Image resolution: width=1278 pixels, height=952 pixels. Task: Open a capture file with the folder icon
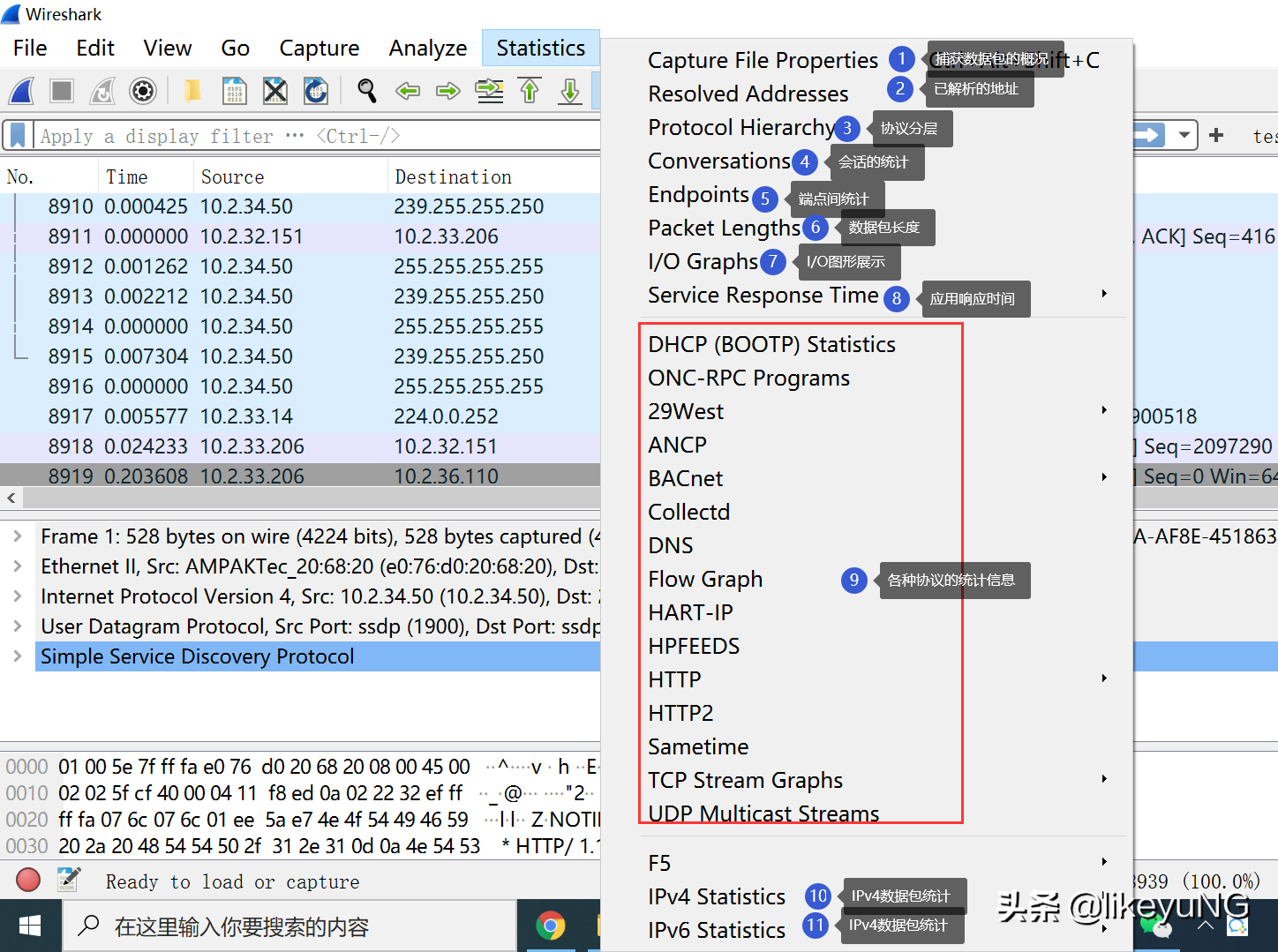tap(192, 90)
